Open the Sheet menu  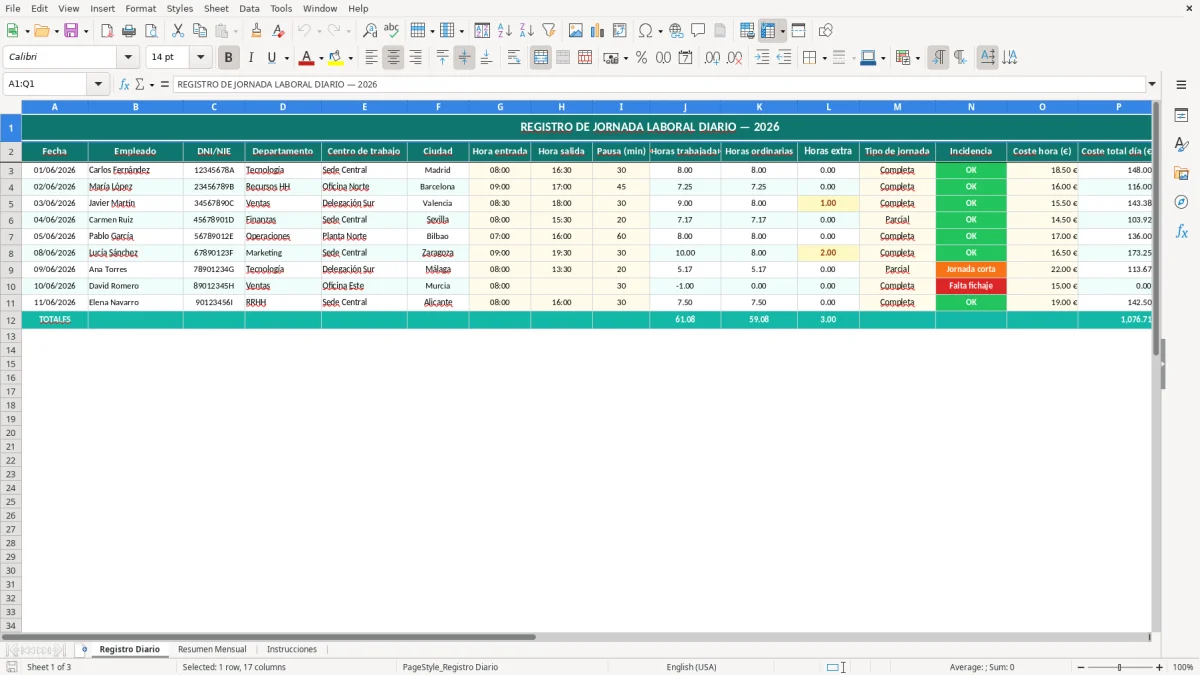coord(216,8)
